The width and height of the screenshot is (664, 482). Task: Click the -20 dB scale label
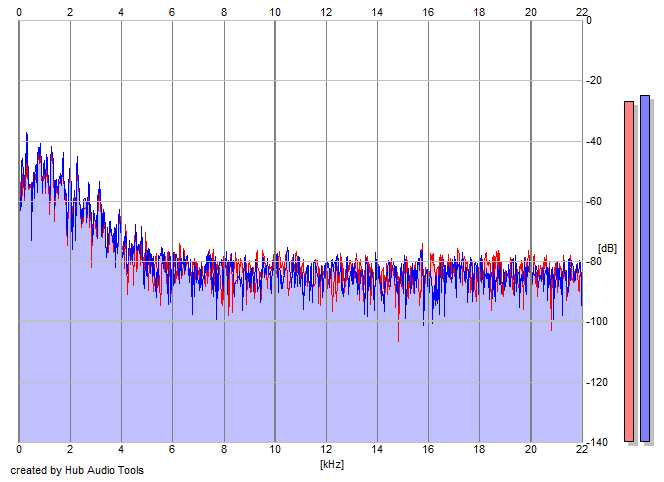[x=594, y=80]
